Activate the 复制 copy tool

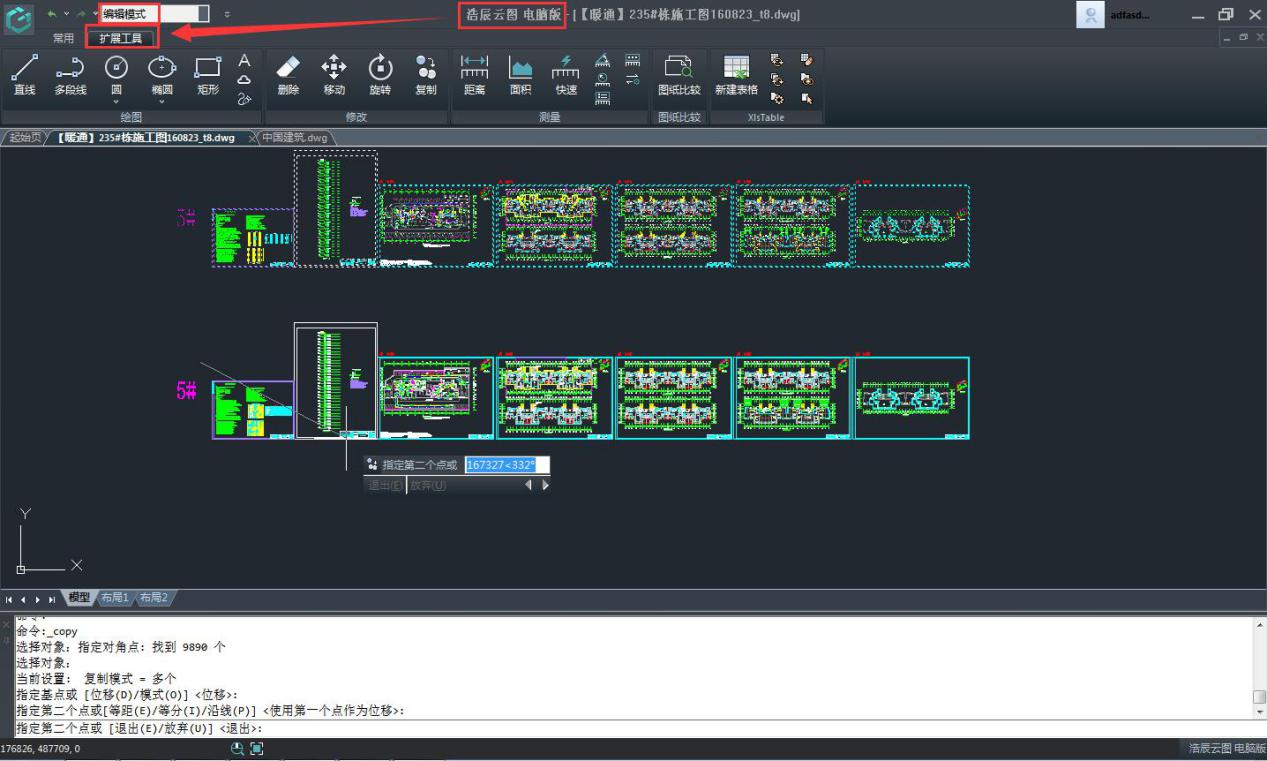tap(426, 76)
